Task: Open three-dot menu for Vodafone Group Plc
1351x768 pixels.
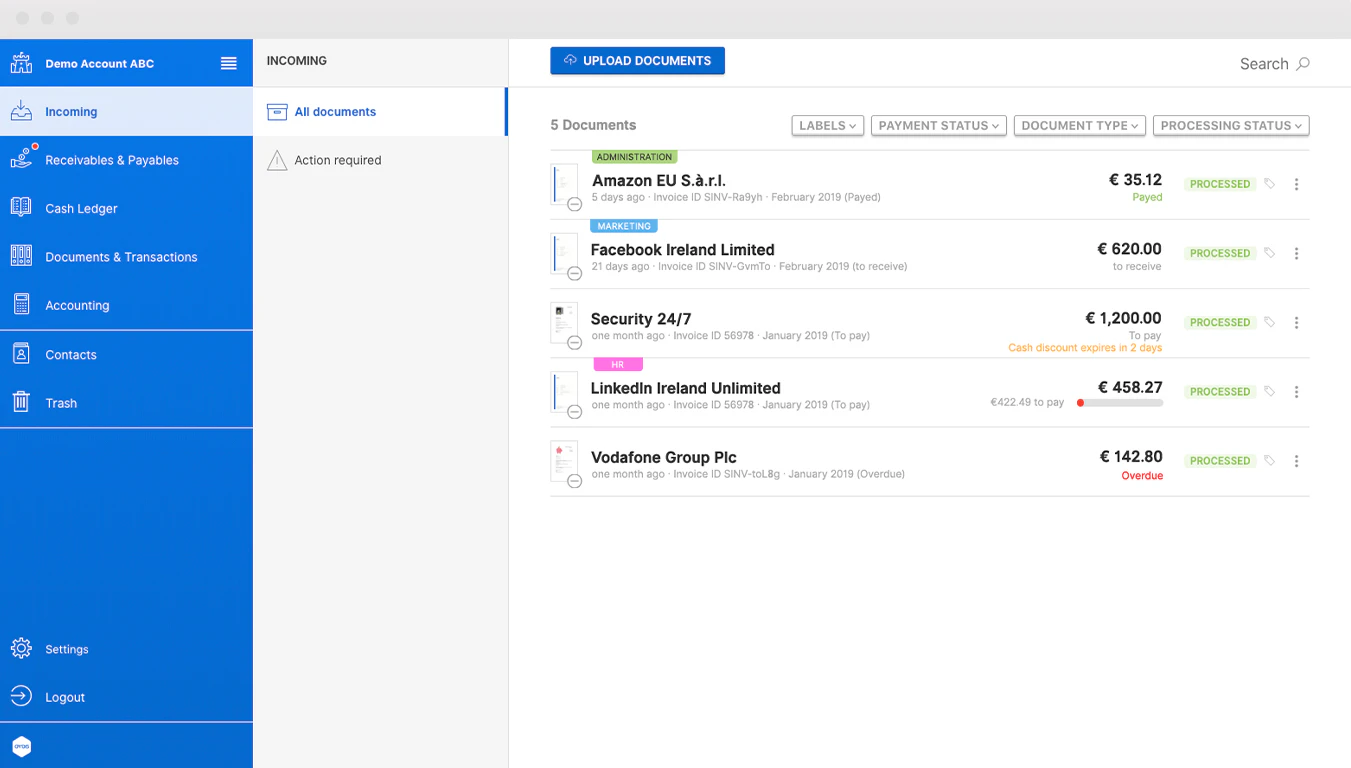Action: coord(1296,461)
